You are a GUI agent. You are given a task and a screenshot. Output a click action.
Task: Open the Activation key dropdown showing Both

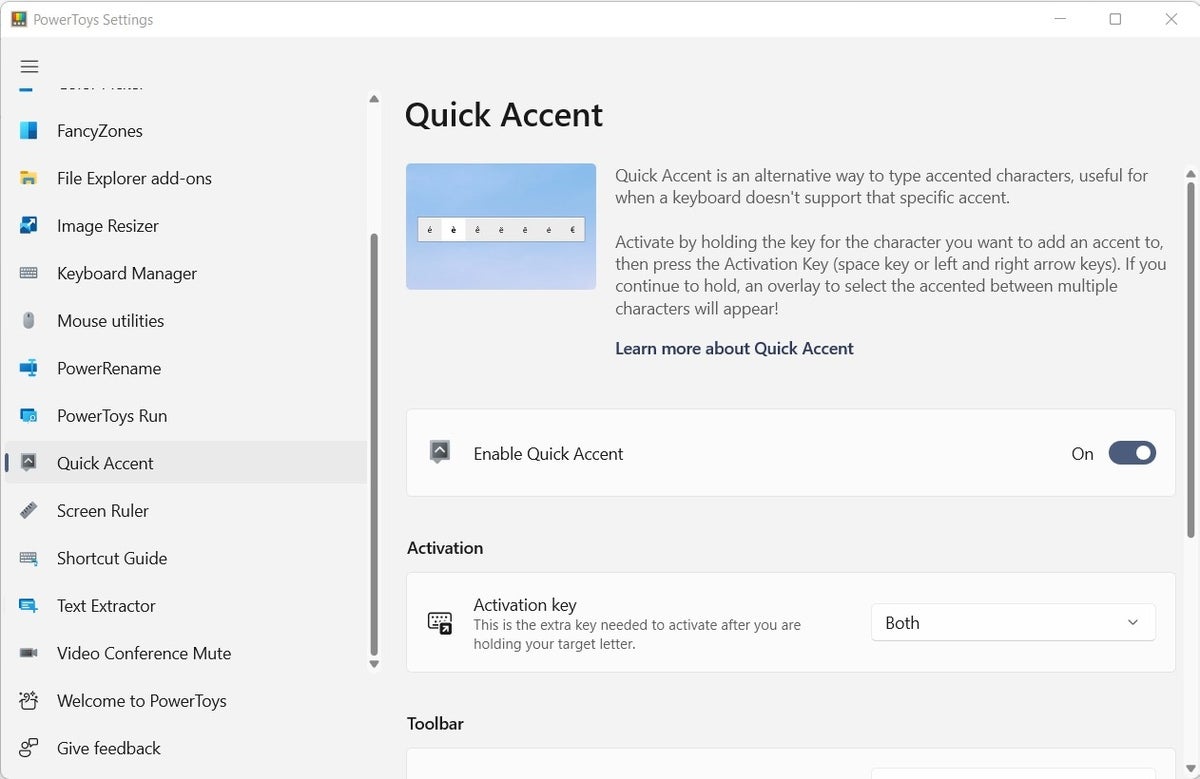coord(1013,622)
